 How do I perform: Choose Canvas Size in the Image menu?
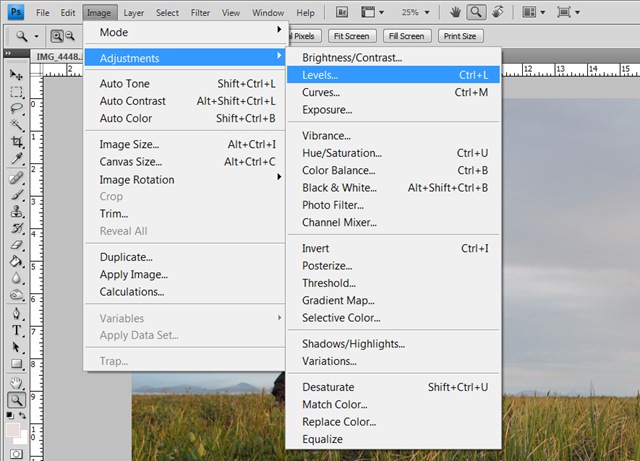pyautogui.click(x=184, y=162)
